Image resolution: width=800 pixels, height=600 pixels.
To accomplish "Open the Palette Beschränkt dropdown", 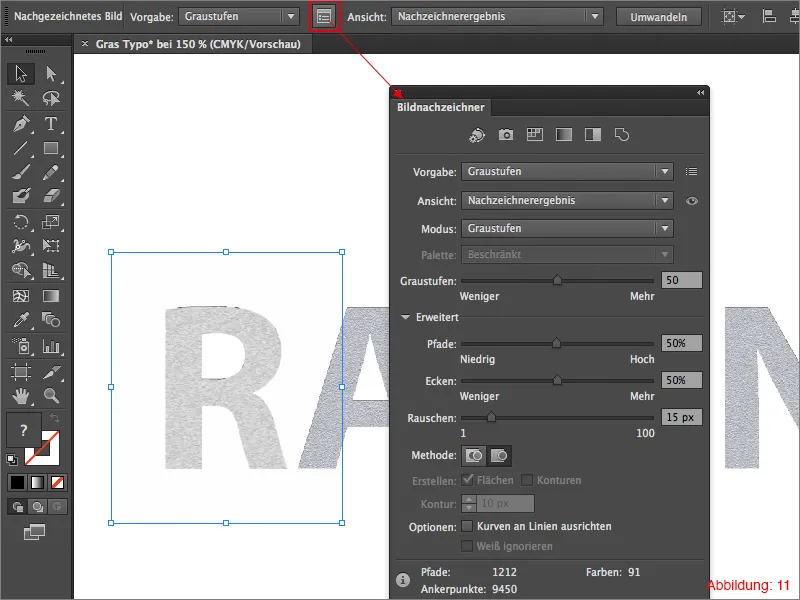I will click(567, 255).
